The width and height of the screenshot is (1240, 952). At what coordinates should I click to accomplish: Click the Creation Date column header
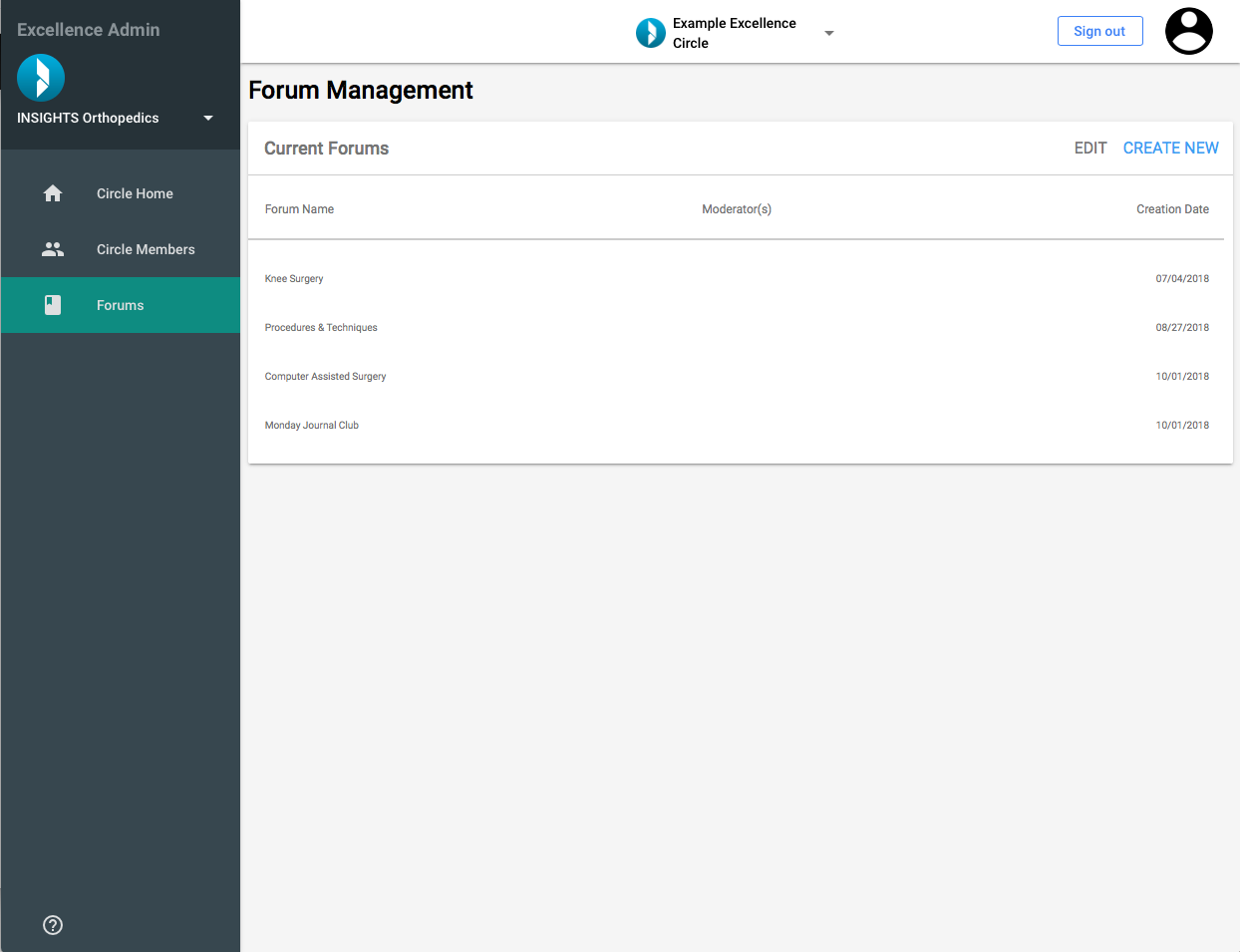[x=1172, y=209]
